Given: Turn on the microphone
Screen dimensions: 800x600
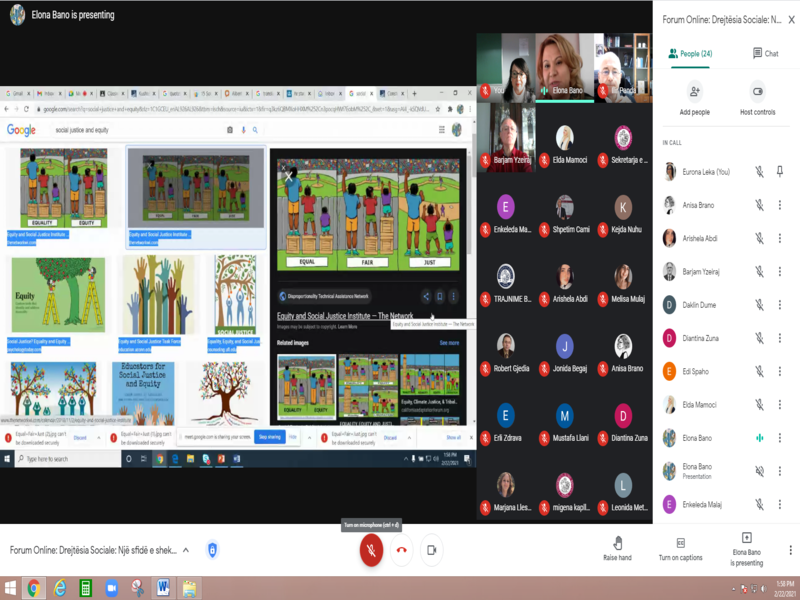Looking at the screenshot, I should point(371,549).
